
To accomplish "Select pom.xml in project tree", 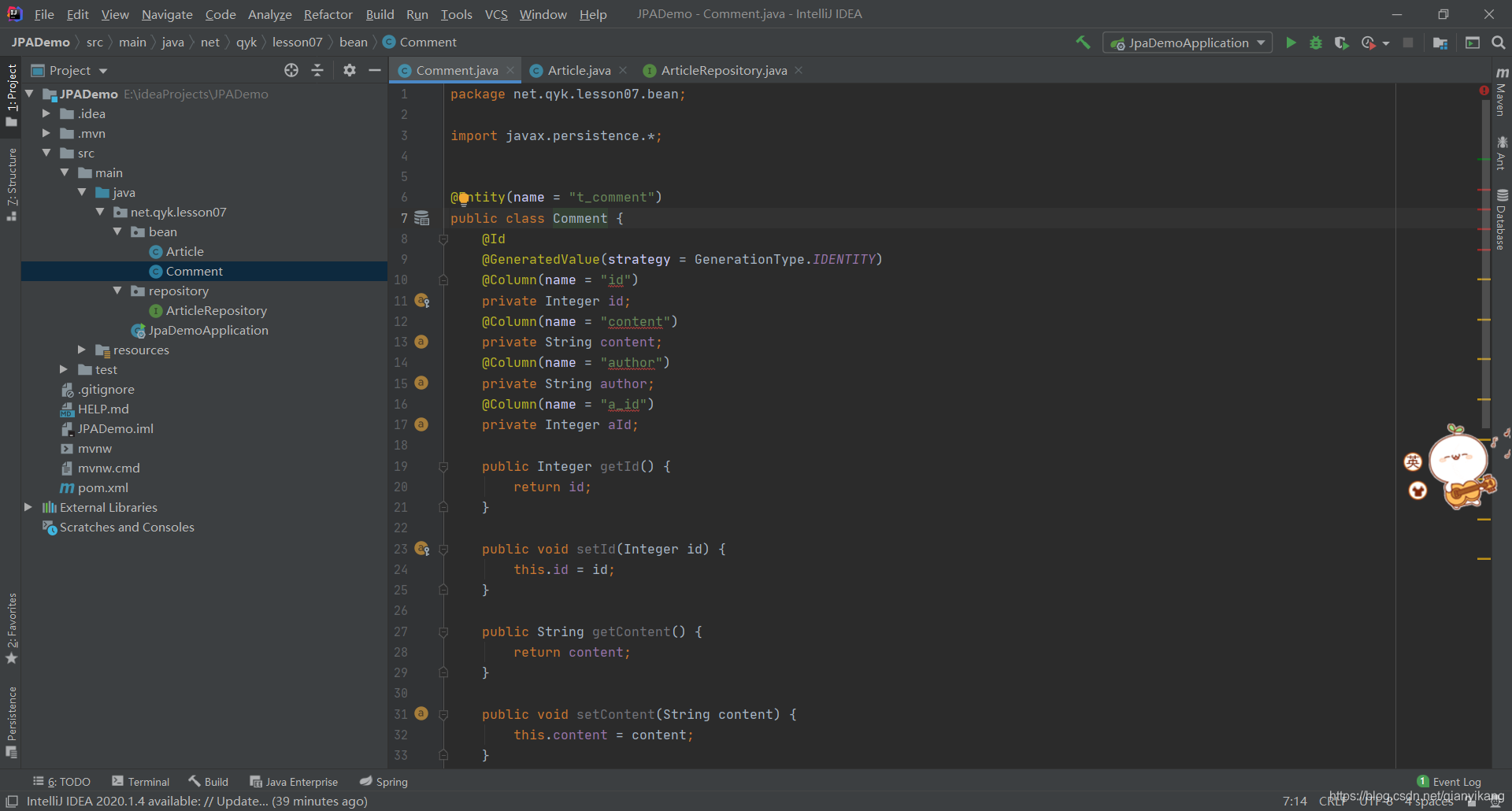I will 102,487.
